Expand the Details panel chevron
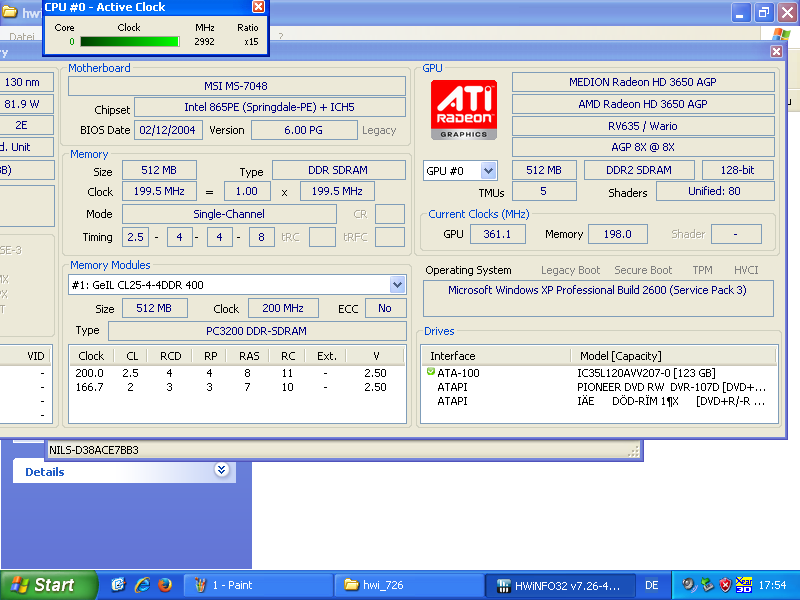 point(221,470)
